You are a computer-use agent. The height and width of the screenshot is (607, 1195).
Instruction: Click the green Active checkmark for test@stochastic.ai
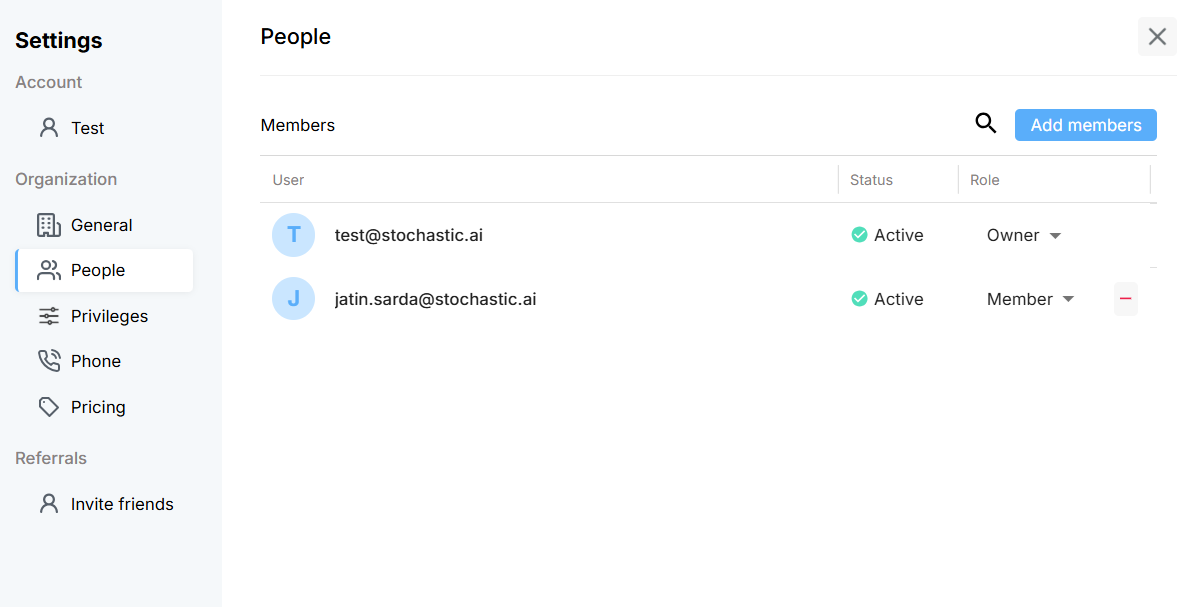pyautogui.click(x=859, y=235)
